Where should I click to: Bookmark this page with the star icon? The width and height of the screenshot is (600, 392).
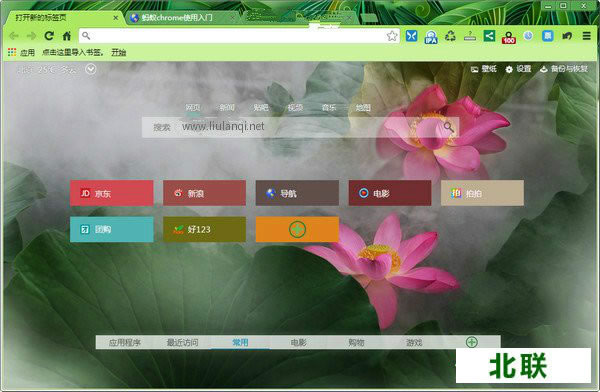tap(391, 36)
